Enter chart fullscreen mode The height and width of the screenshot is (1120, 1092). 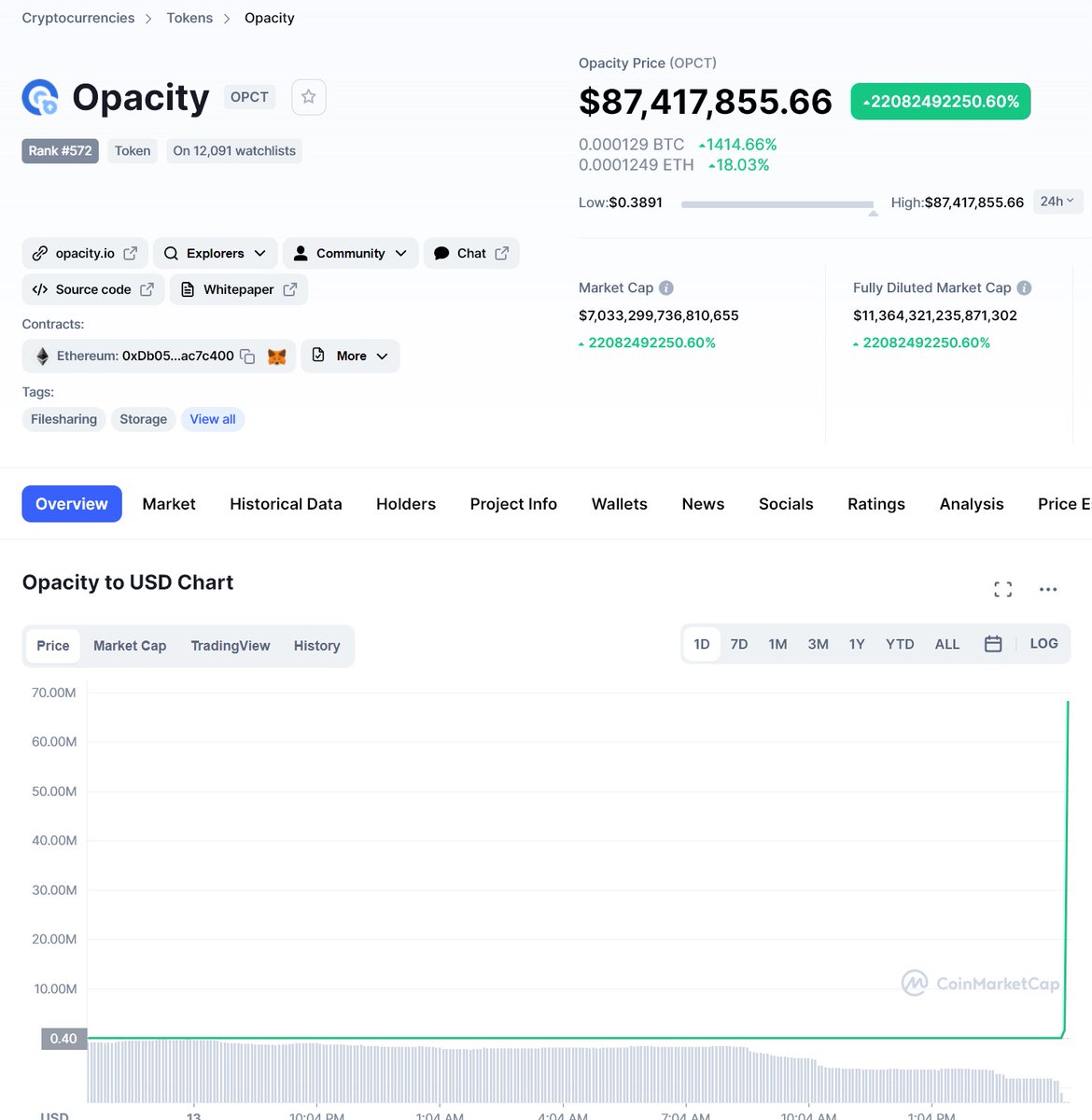click(x=1003, y=589)
